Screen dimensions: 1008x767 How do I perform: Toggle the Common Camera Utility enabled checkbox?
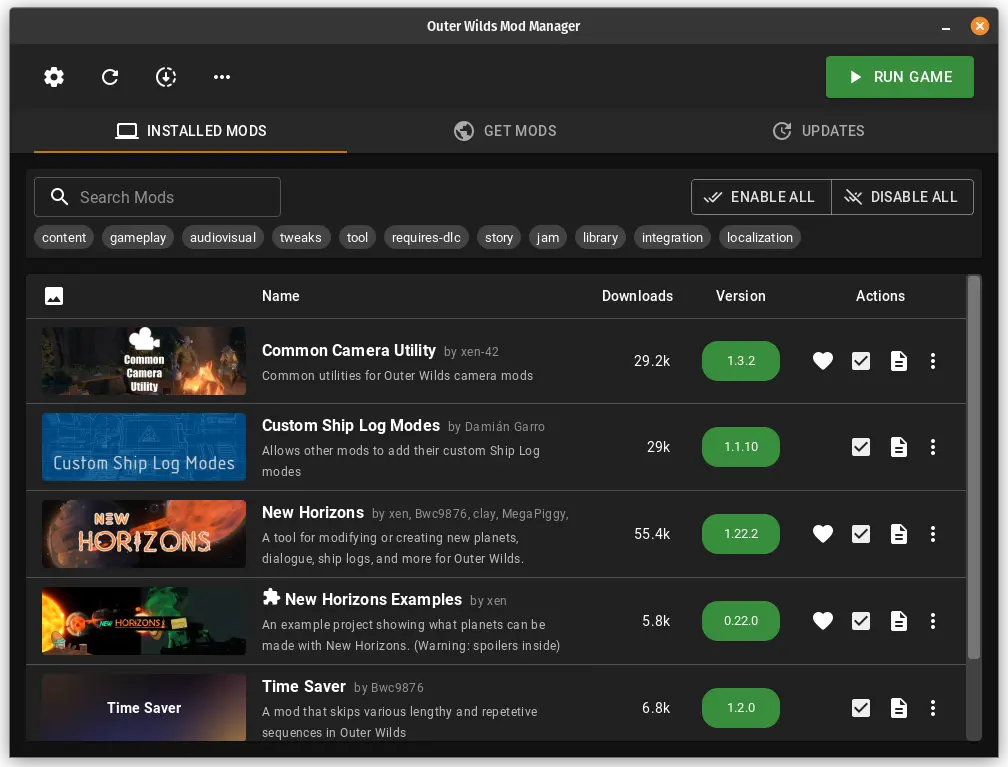point(861,361)
